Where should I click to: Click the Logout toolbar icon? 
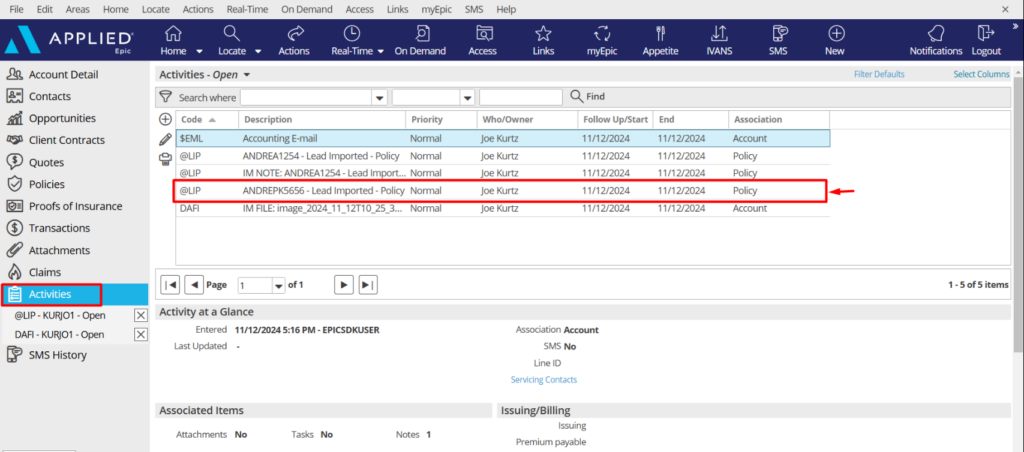(984, 34)
